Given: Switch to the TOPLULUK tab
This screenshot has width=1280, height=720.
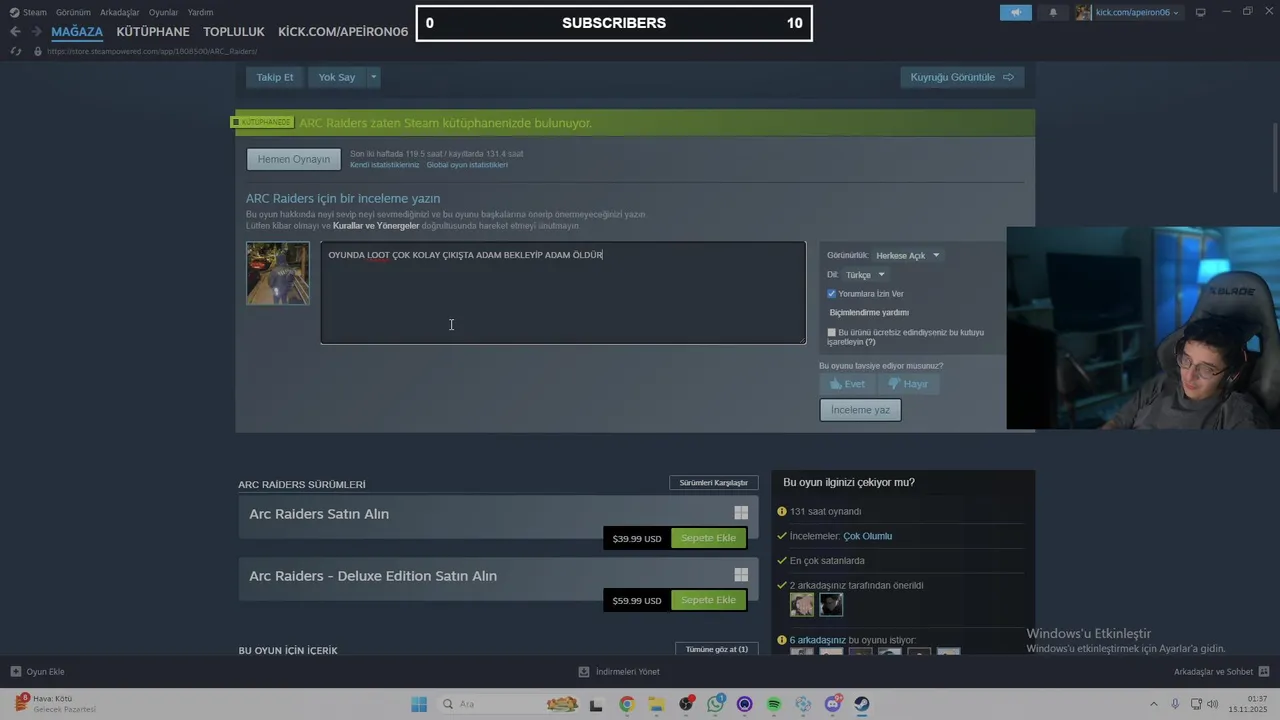Looking at the screenshot, I should 234,32.
